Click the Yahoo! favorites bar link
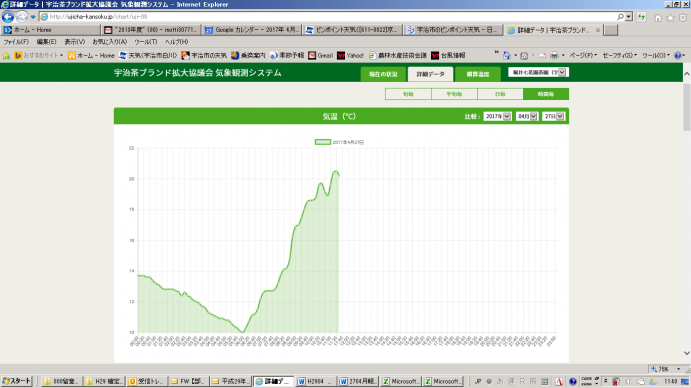This screenshot has width=691, height=388. click(350, 56)
